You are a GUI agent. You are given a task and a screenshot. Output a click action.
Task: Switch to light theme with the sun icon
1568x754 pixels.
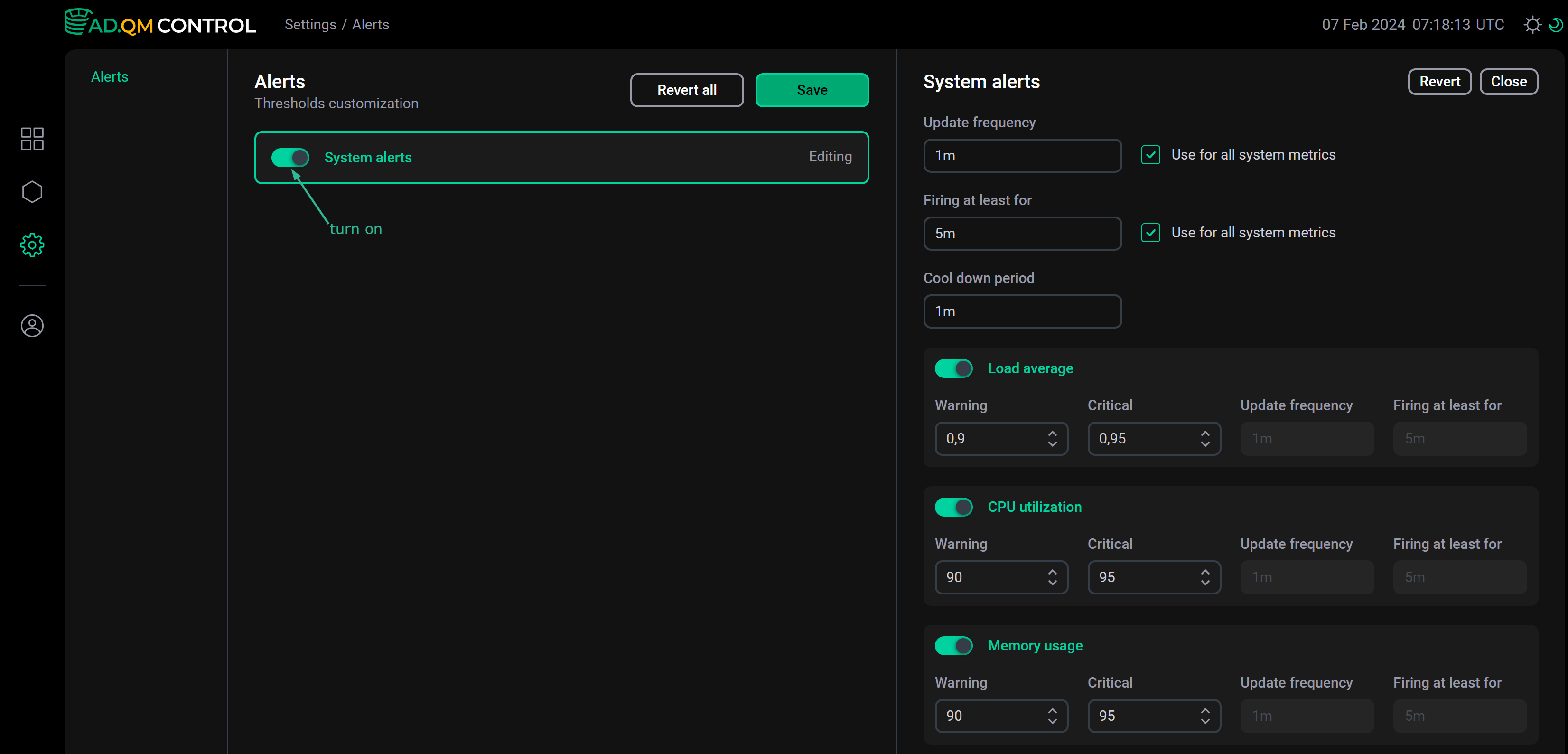(x=1533, y=24)
